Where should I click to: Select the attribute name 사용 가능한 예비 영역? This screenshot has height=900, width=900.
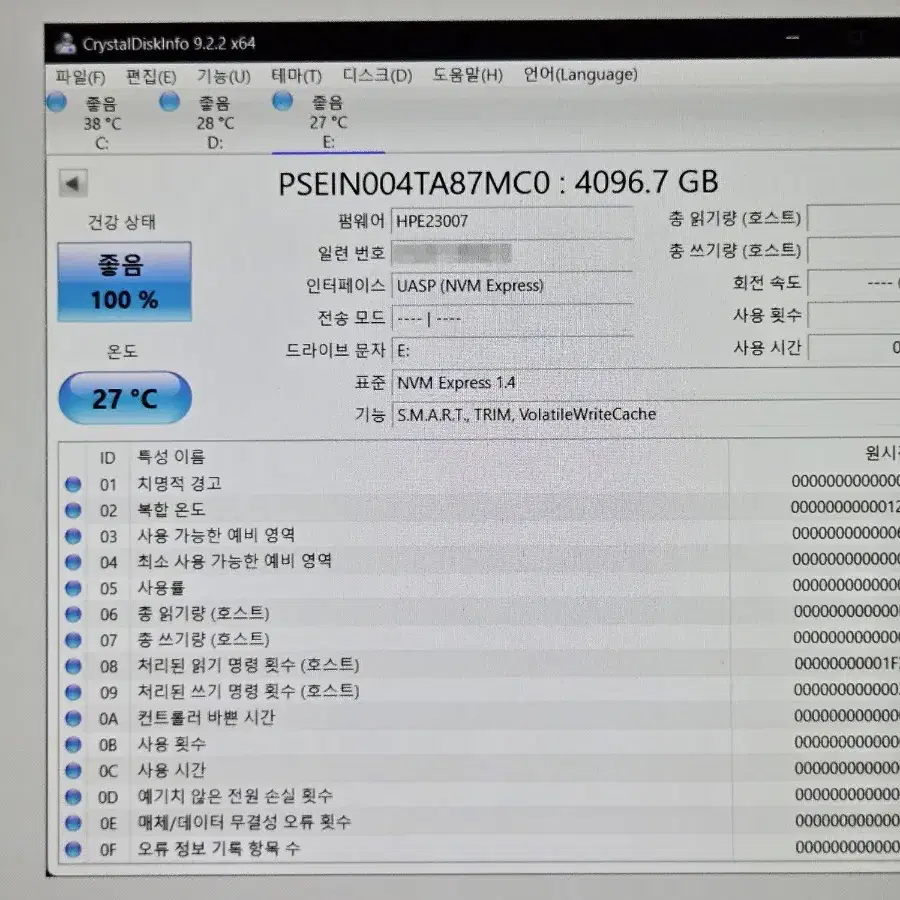point(216,535)
